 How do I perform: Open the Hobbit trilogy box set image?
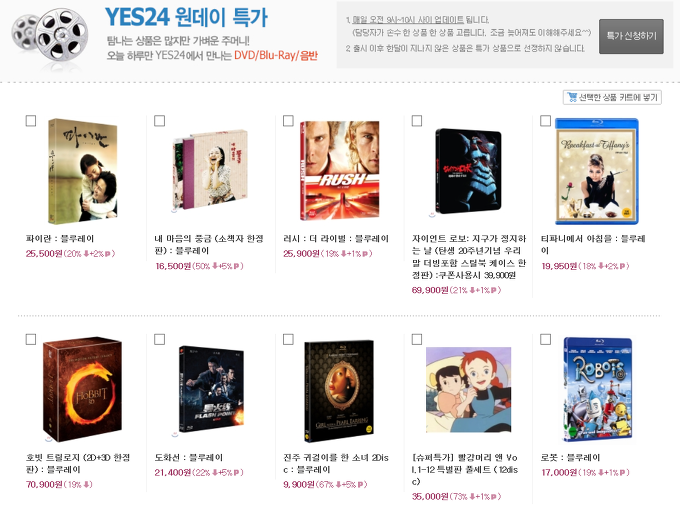(x=82, y=389)
